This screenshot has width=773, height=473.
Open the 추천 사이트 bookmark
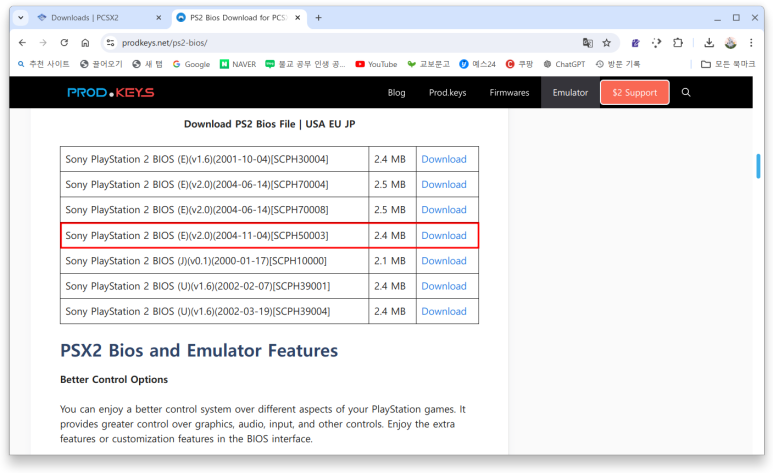tap(44, 64)
